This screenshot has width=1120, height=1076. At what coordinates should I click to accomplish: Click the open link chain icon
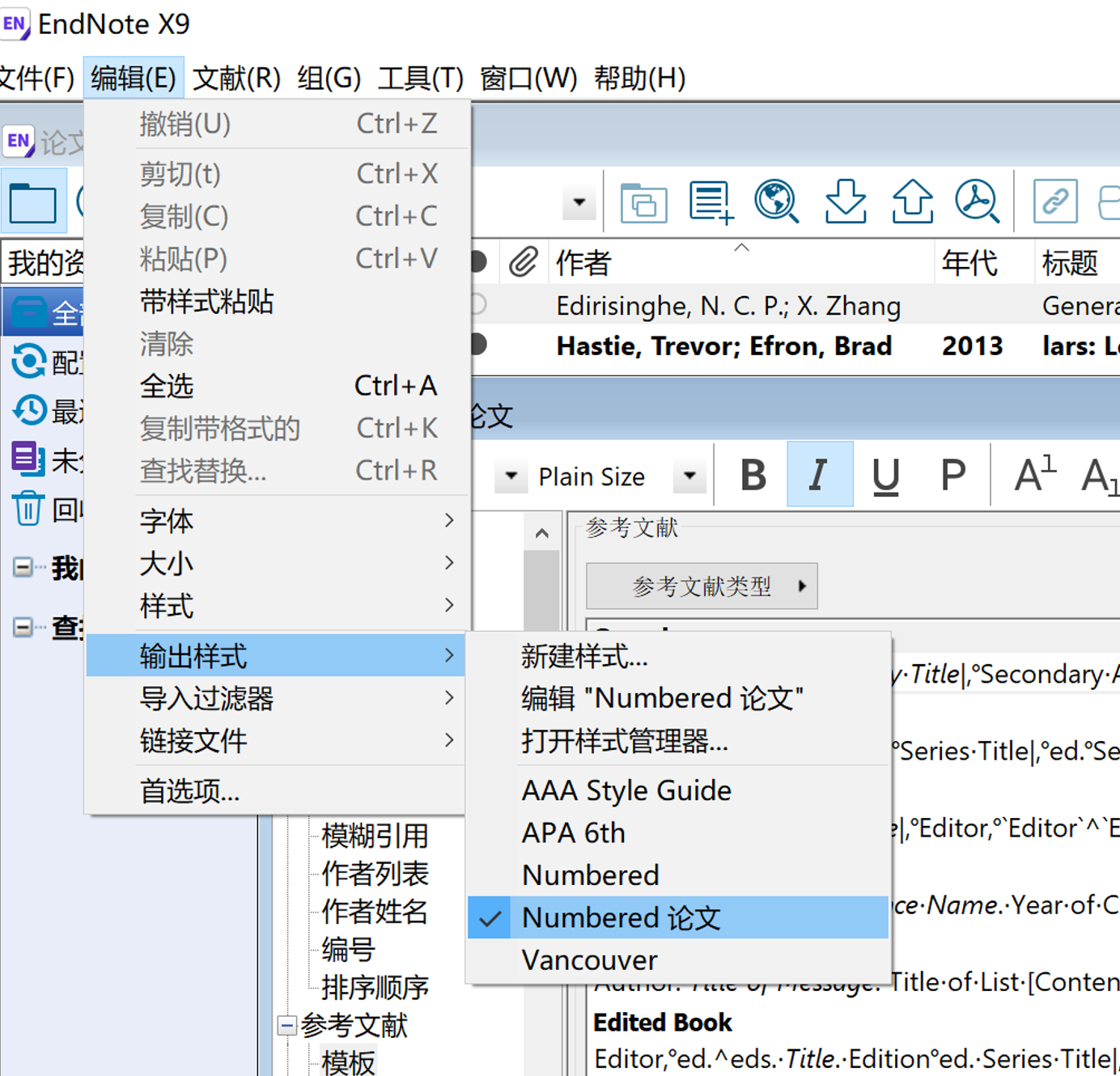1055,201
